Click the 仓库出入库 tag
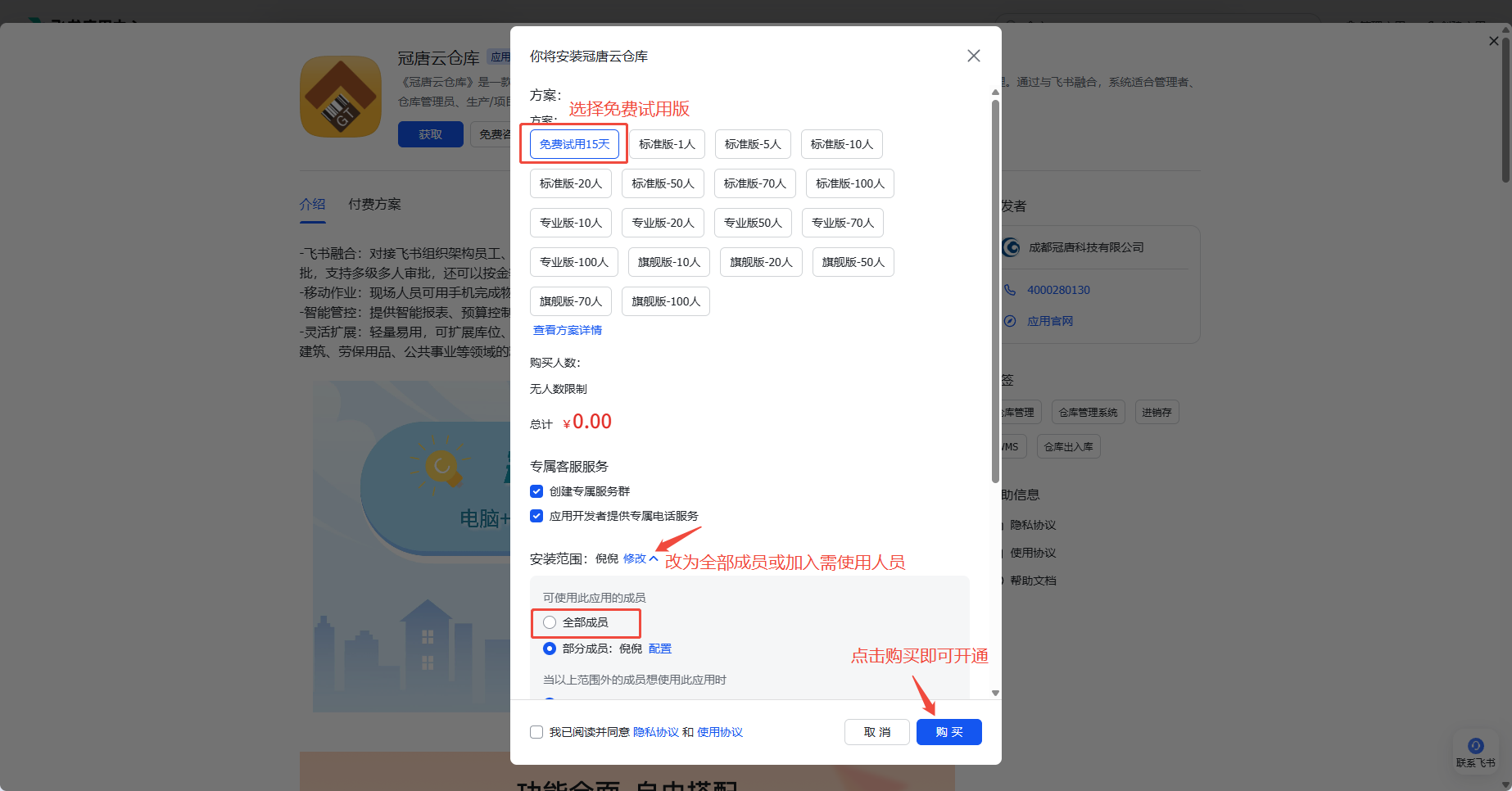Image resolution: width=1512 pixels, height=791 pixels. [x=1068, y=446]
